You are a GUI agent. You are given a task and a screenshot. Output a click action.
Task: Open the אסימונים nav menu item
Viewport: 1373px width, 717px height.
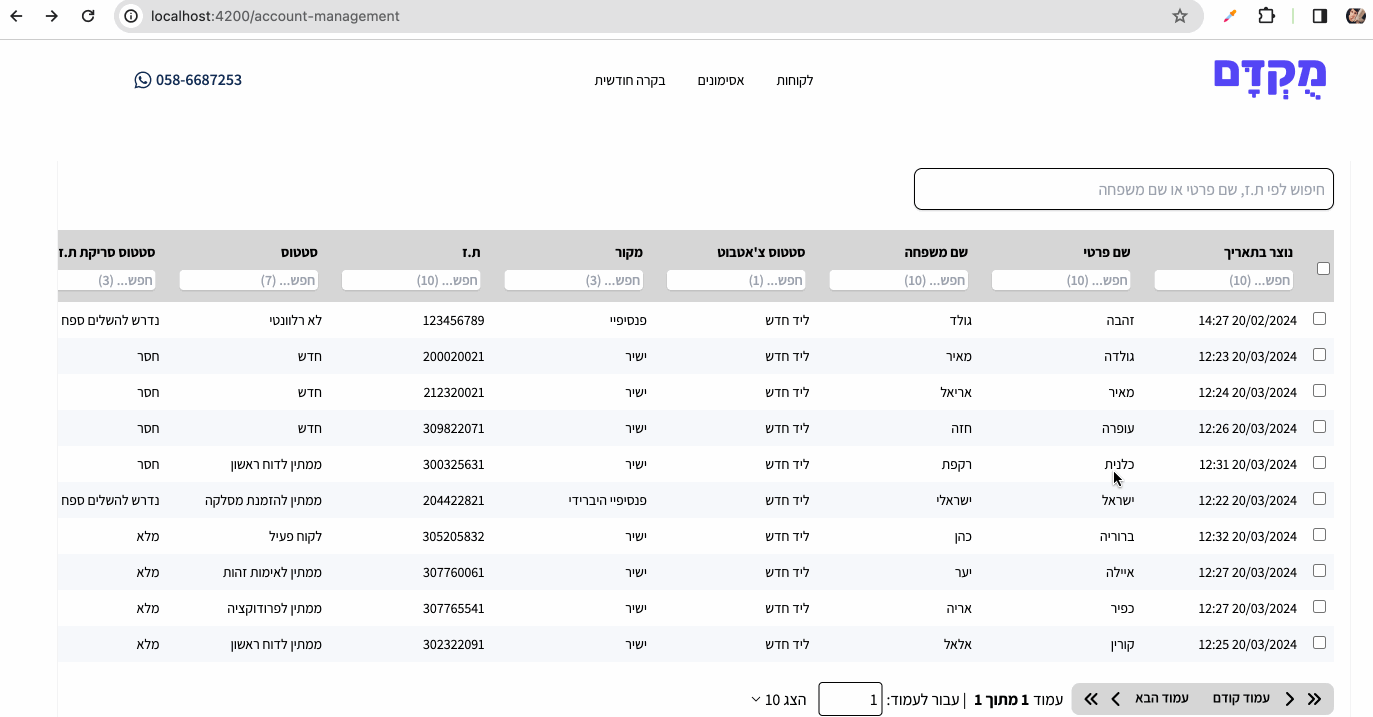721,80
